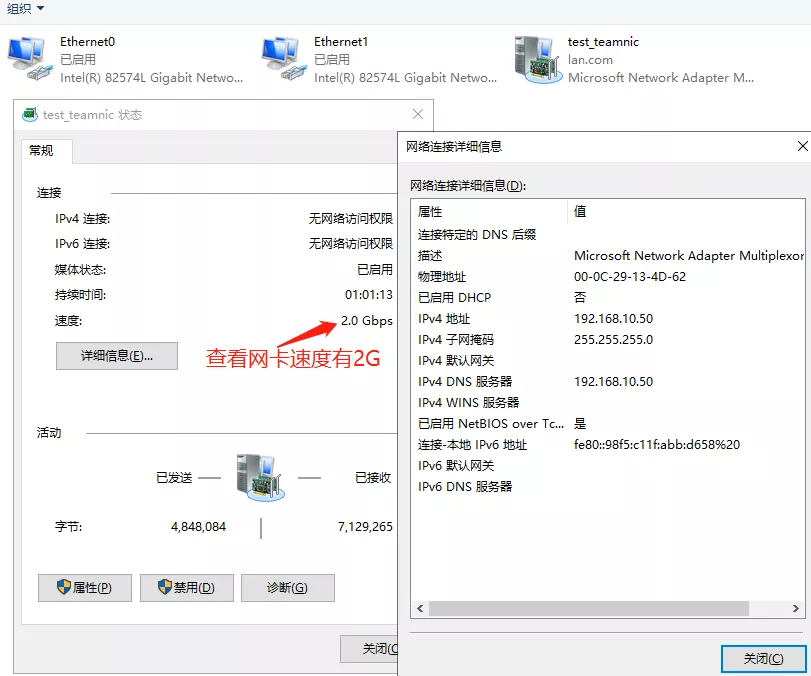This screenshot has height=676, width=811.
Task: Click the details list right scroll arrow
Action: tap(797, 608)
